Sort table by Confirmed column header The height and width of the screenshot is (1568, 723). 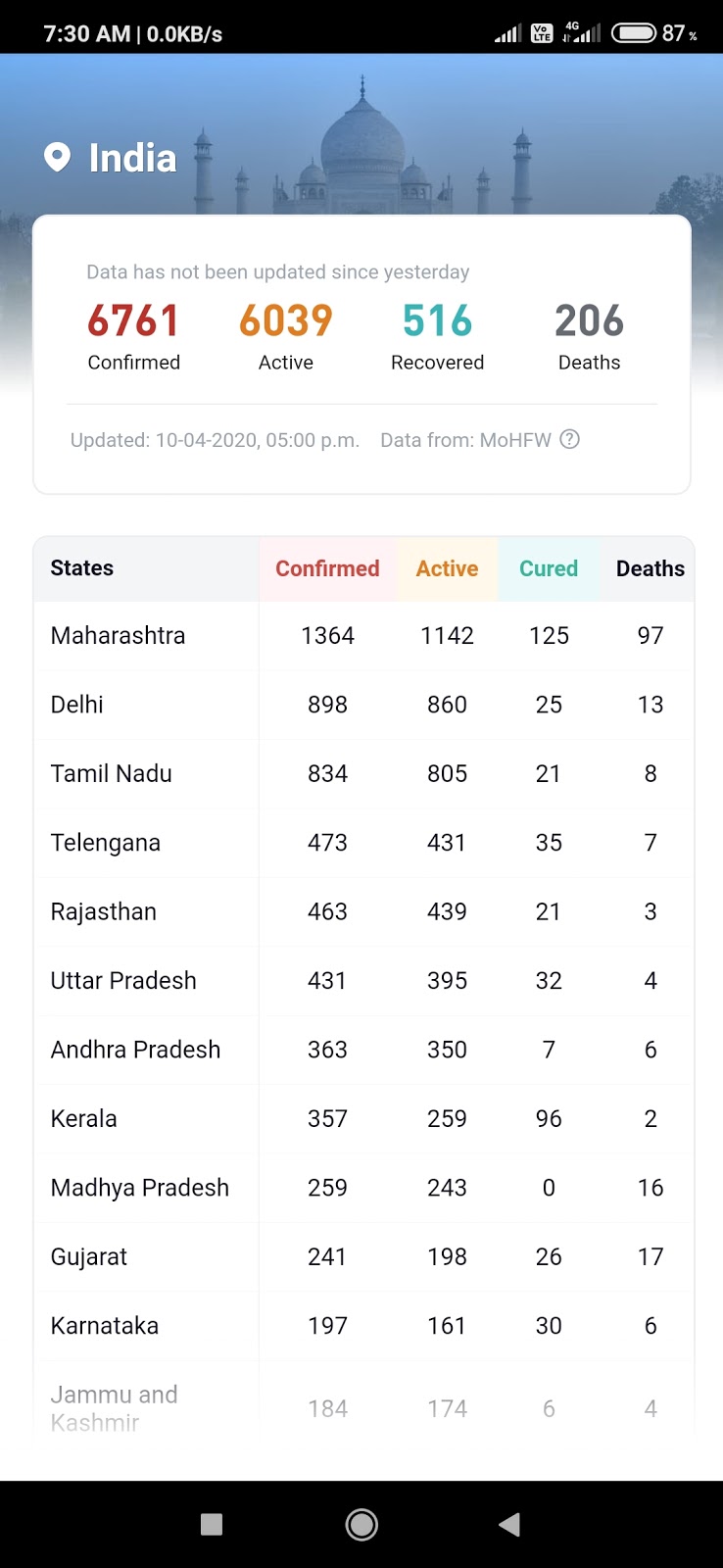click(327, 568)
